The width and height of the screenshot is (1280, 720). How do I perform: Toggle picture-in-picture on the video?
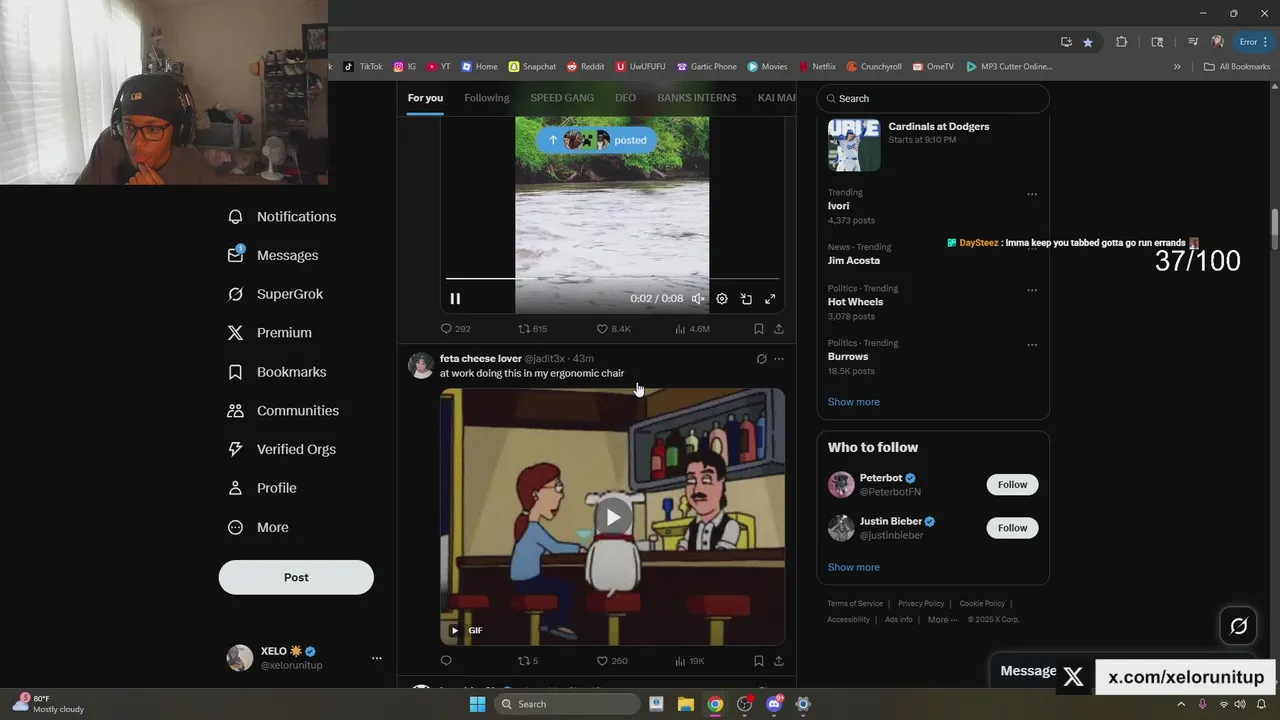tap(746, 299)
